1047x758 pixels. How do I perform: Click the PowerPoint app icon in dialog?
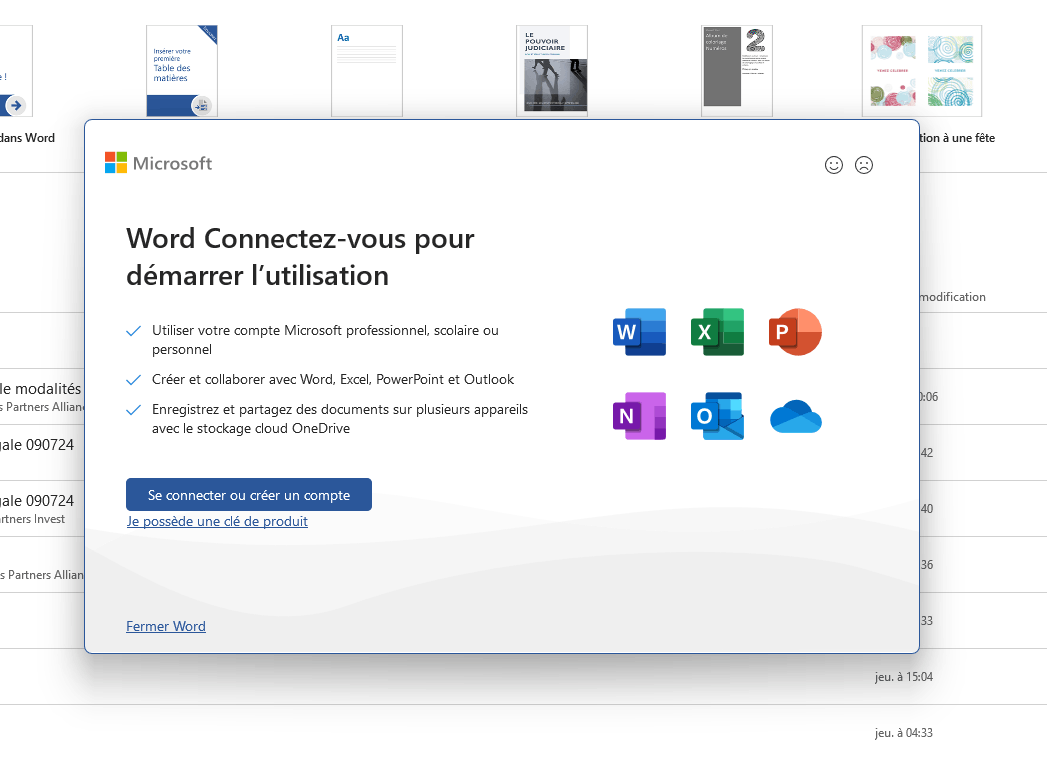pyautogui.click(x=795, y=332)
